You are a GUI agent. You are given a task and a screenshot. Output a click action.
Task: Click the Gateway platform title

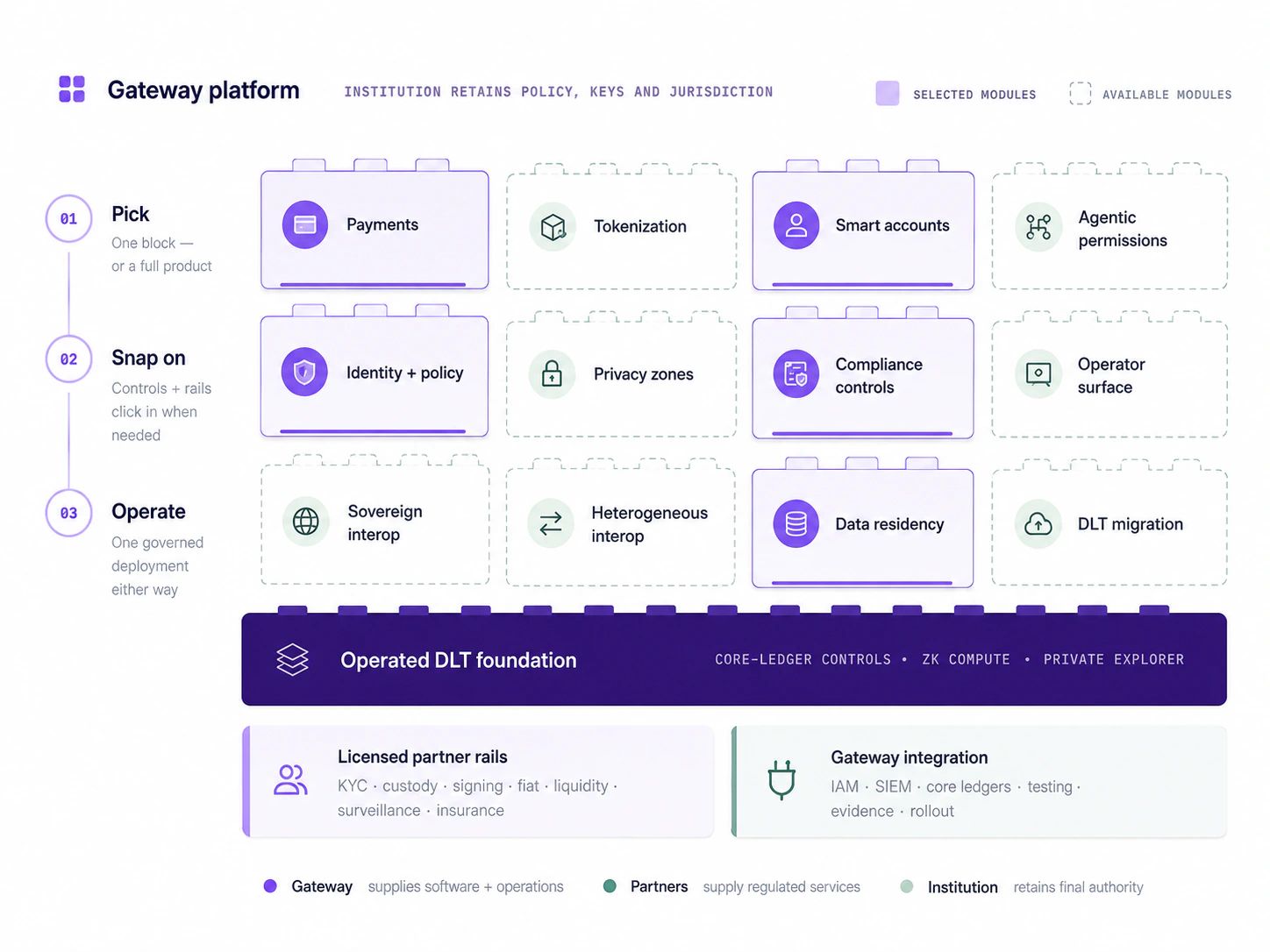203,90
